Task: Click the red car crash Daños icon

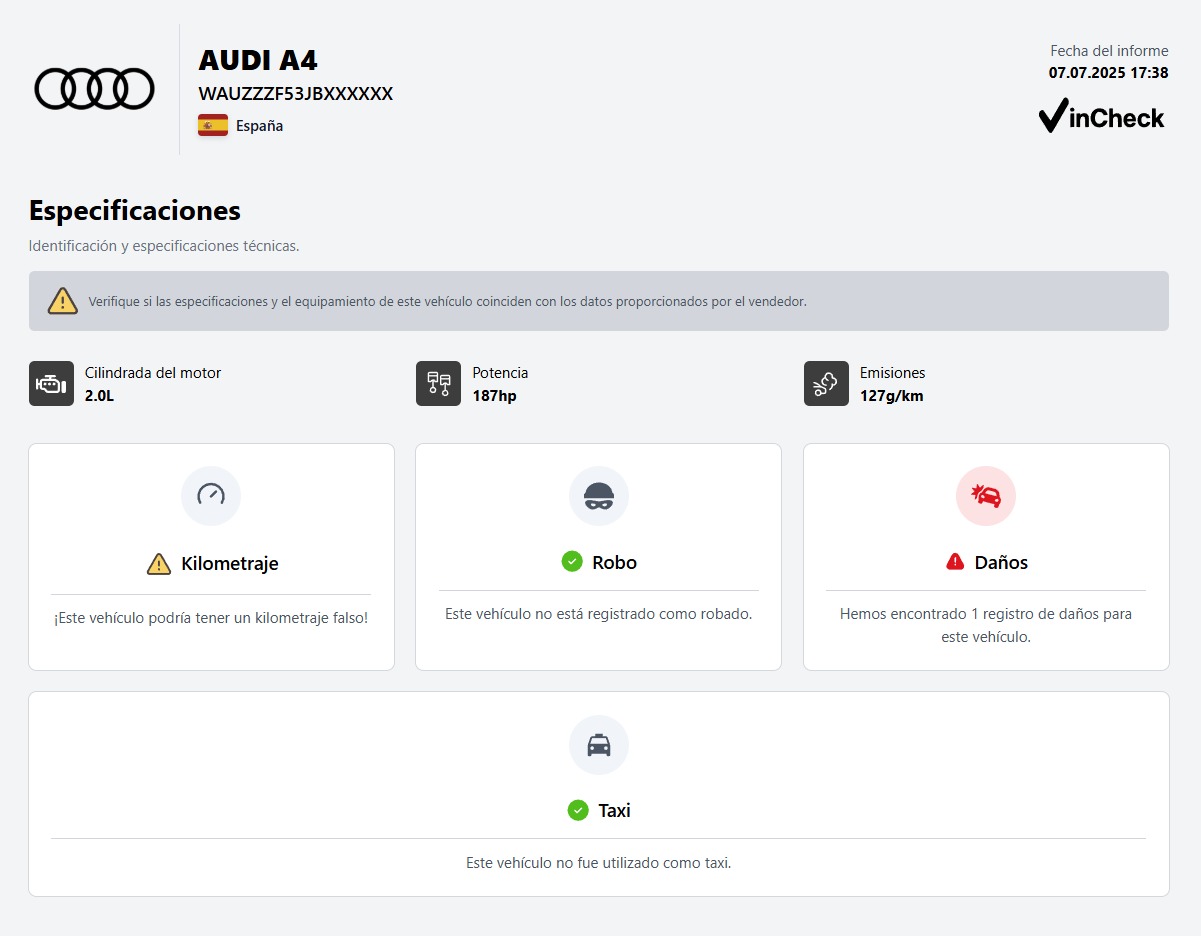Action: coord(985,495)
